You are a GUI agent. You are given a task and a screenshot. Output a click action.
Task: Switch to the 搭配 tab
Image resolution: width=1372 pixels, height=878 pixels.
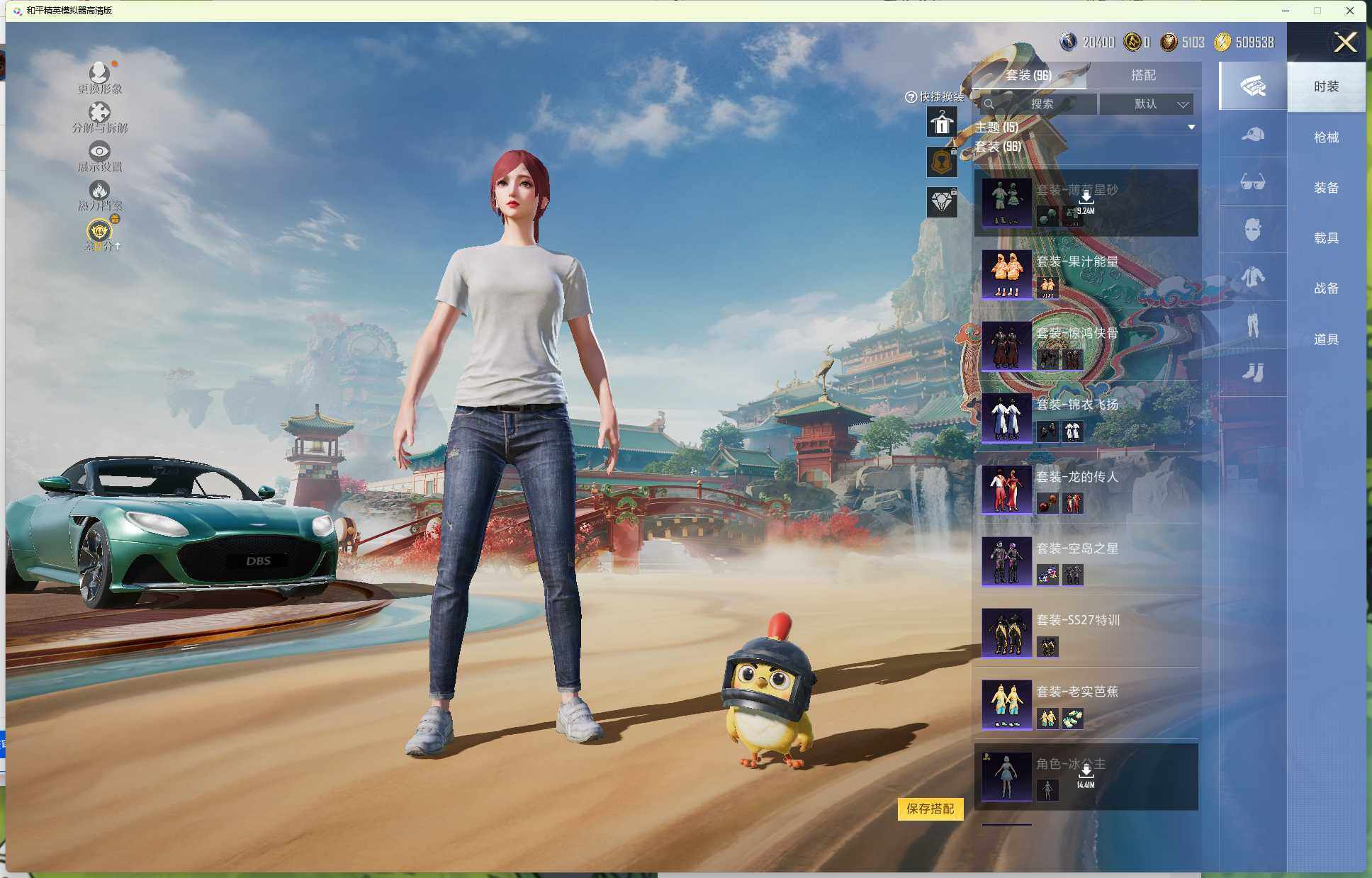1143,75
